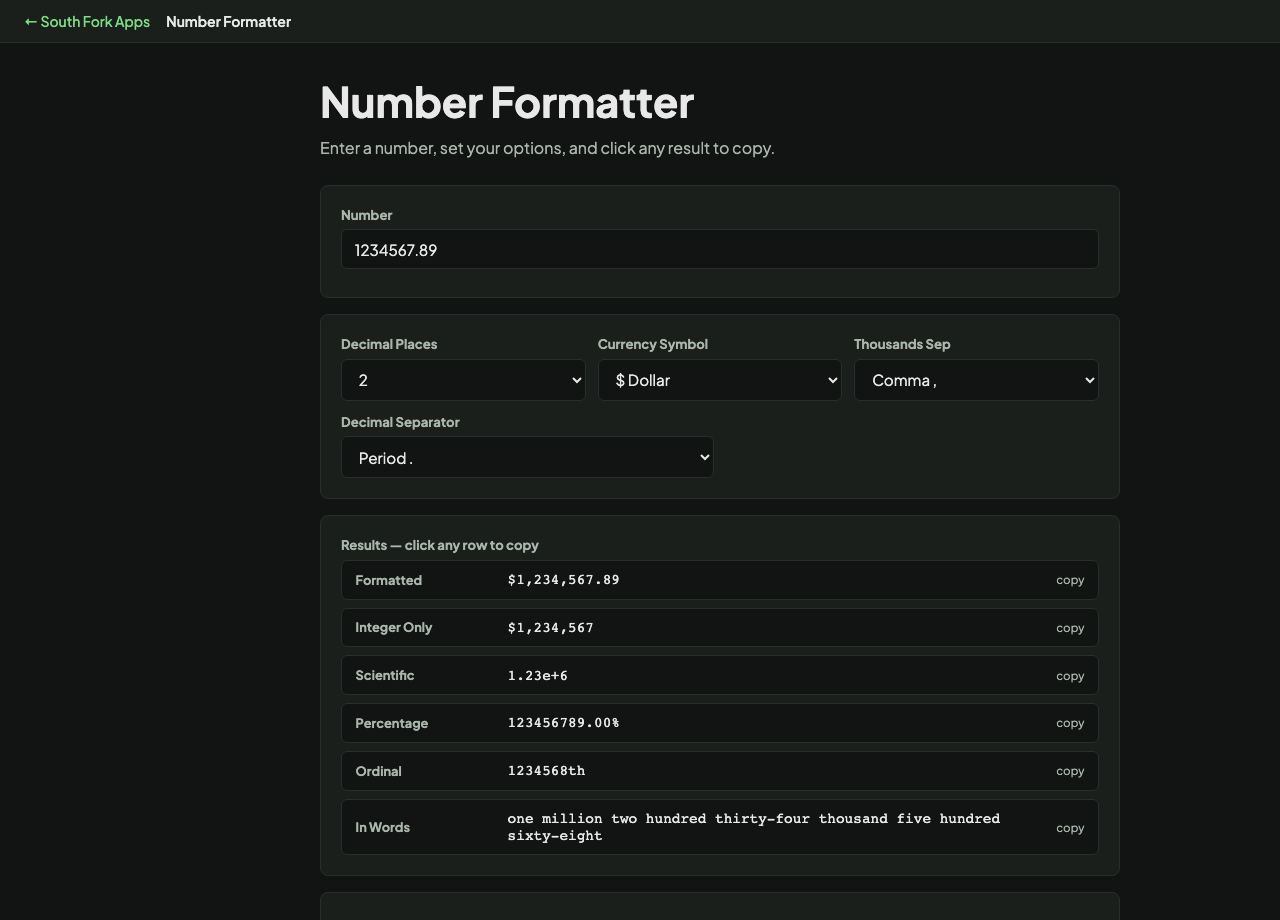Copy the Ordinal result

click(1070, 771)
